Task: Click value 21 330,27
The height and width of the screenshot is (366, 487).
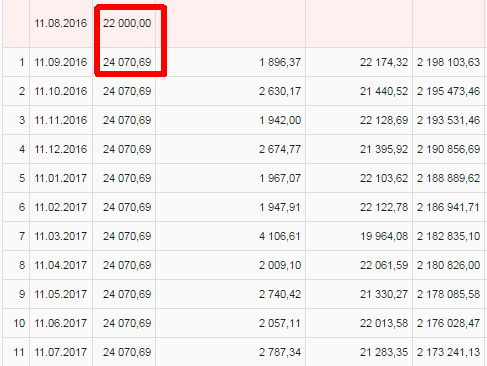Action: coord(384,294)
